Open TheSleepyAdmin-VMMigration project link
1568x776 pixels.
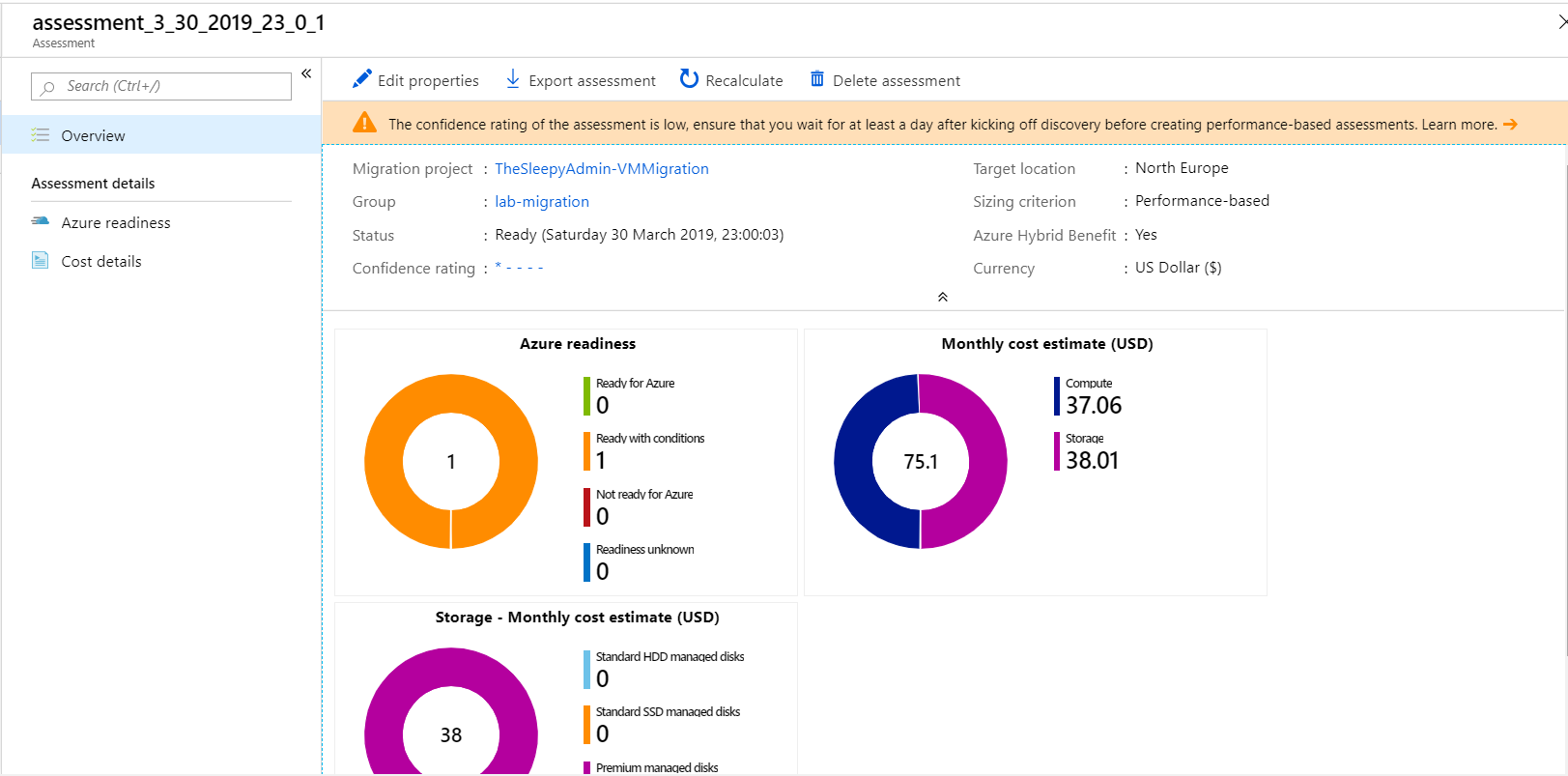(601, 168)
